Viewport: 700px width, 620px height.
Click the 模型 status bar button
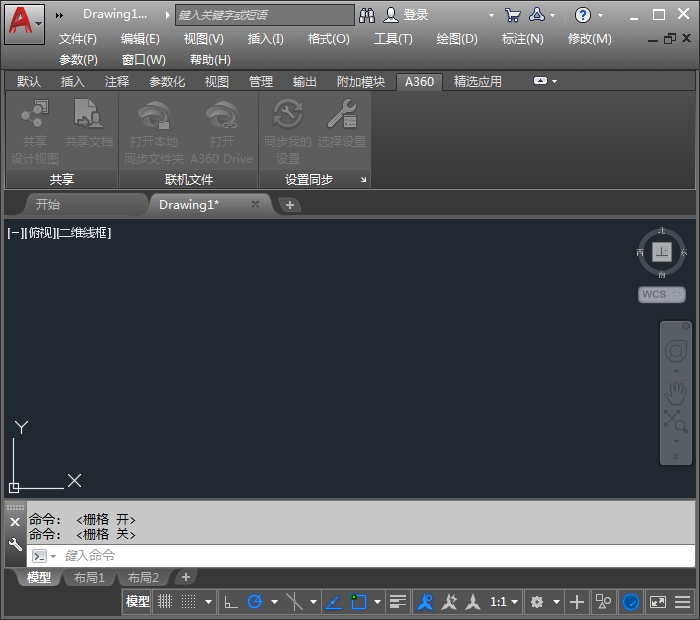coord(137,602)
